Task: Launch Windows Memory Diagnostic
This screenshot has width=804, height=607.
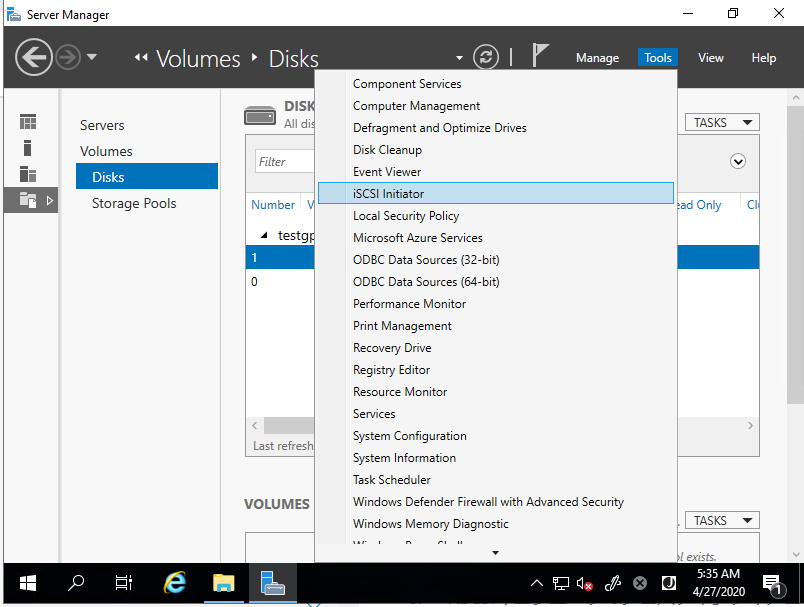Action: click(496, 524)
